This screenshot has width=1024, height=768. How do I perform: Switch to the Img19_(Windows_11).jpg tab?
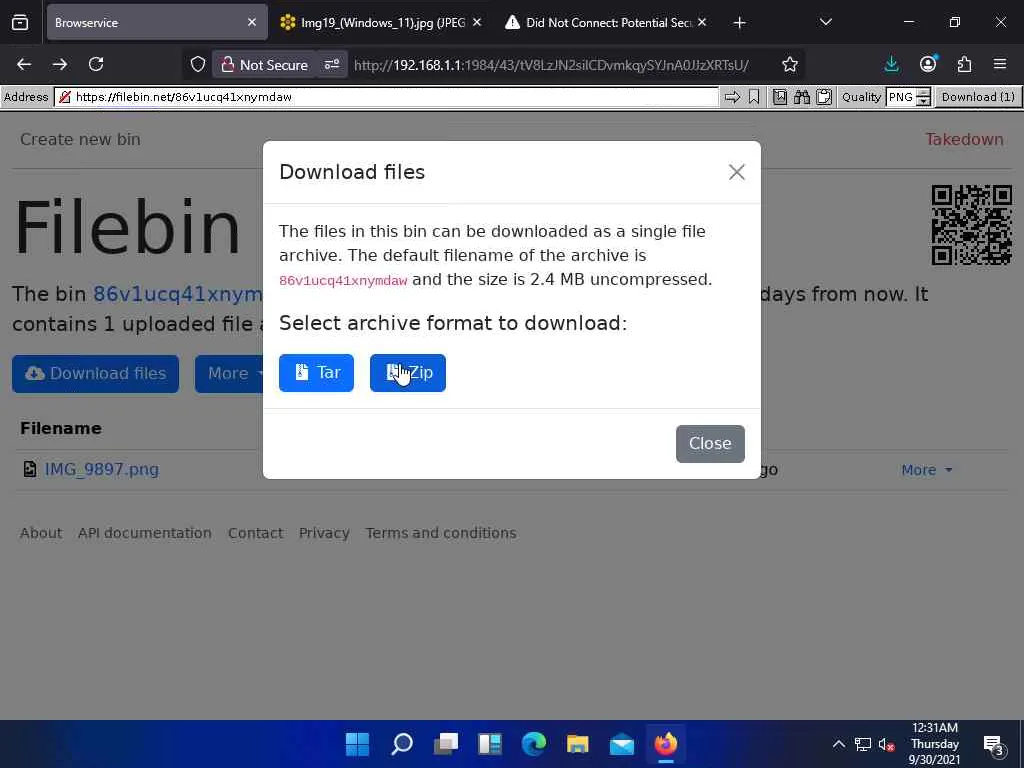[382, 22]
